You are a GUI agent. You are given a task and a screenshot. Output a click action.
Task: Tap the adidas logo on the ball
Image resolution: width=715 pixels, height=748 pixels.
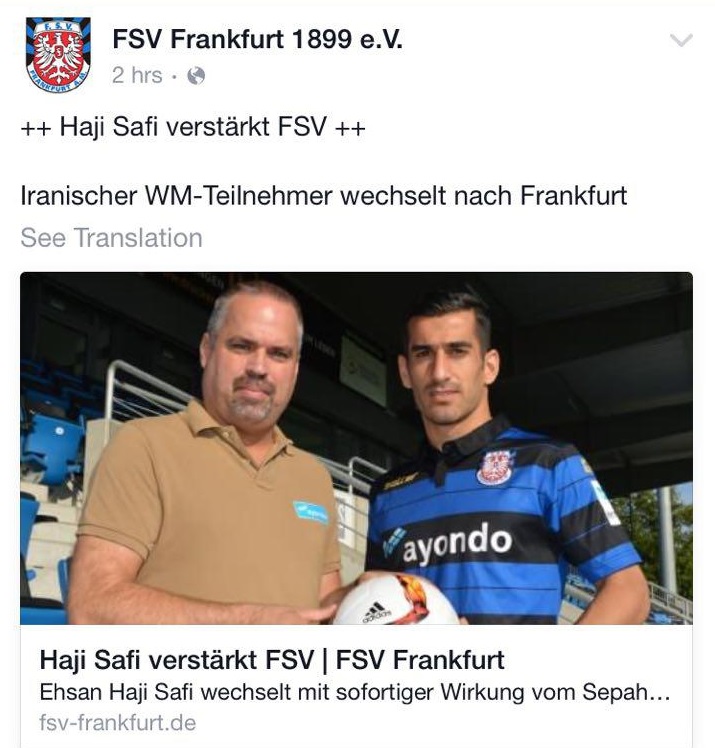coord(376,613)
